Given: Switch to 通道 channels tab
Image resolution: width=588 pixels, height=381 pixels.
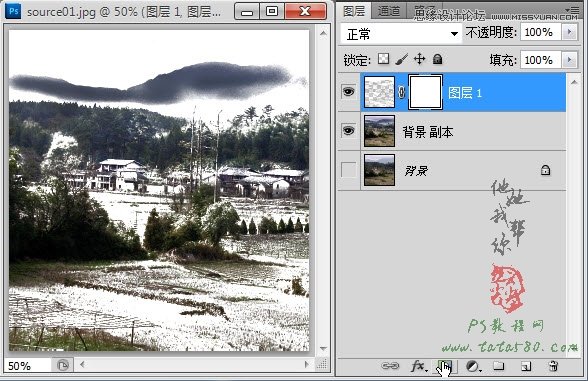Looking at the screenshot, I should click(389, 10).
